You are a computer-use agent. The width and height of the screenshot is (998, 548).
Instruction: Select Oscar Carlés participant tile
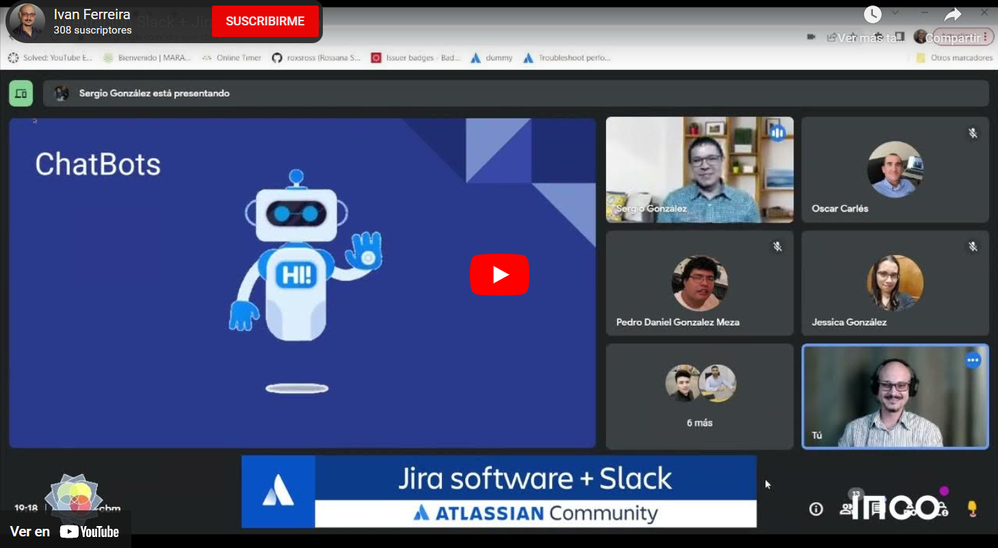(x=895, y=169)
